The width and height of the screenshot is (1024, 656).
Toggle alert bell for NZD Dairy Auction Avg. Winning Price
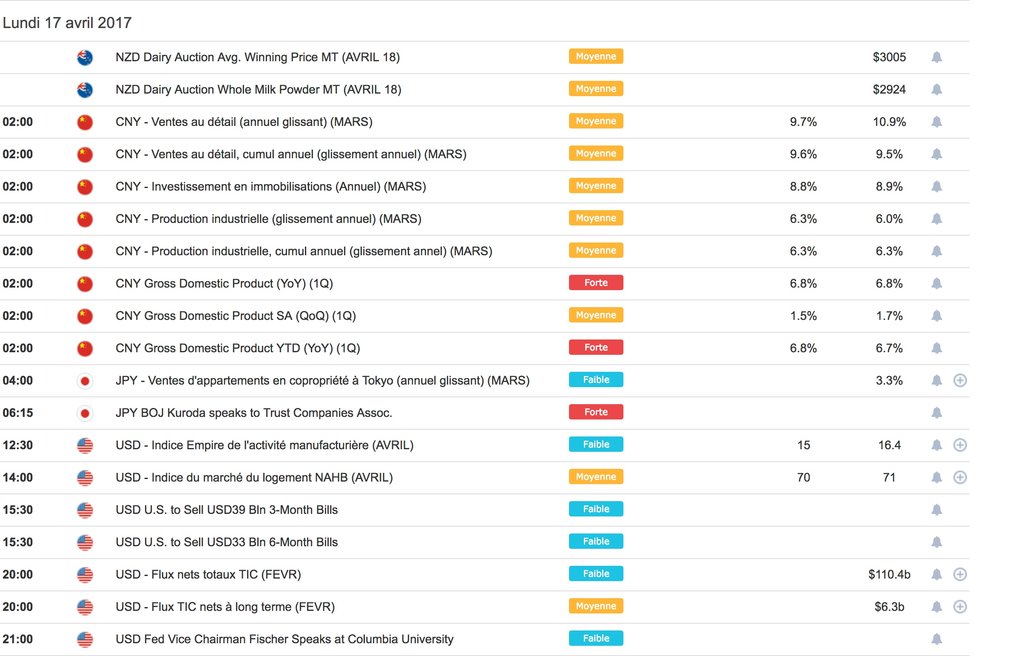pos(936,58)
